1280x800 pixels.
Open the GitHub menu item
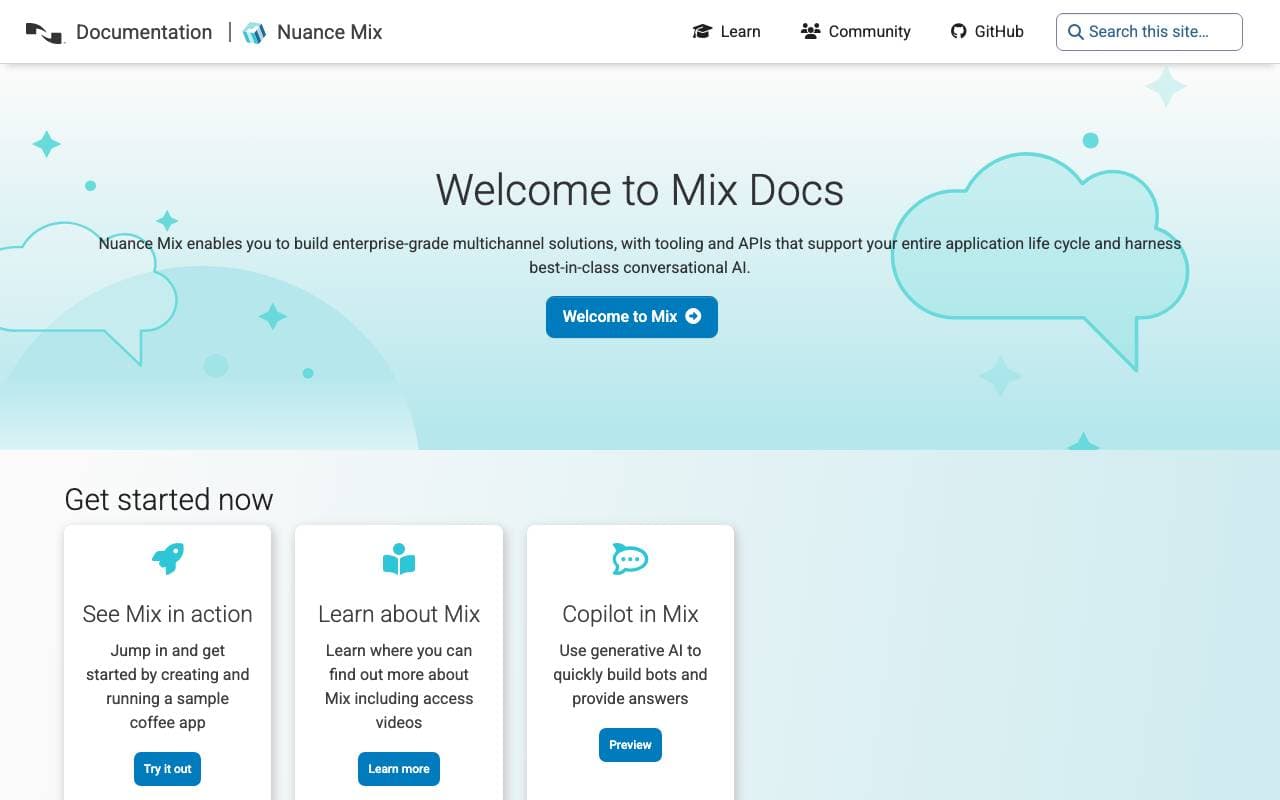[987, 32]
